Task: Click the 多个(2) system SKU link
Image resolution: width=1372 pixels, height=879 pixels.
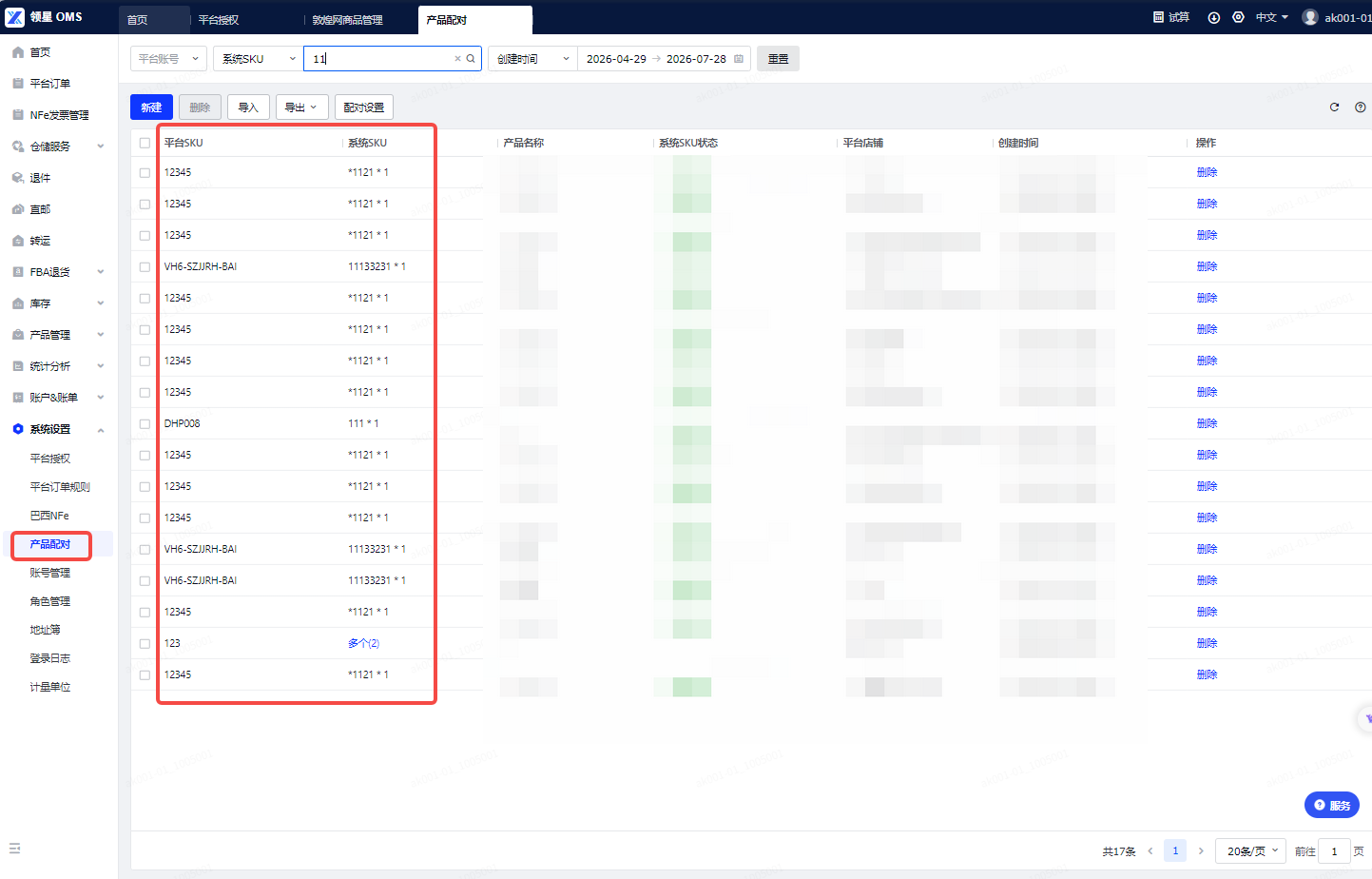Action: 363,644
